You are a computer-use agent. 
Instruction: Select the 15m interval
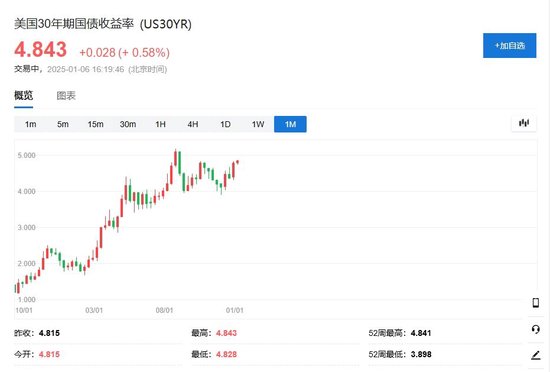tap(95, 124)
